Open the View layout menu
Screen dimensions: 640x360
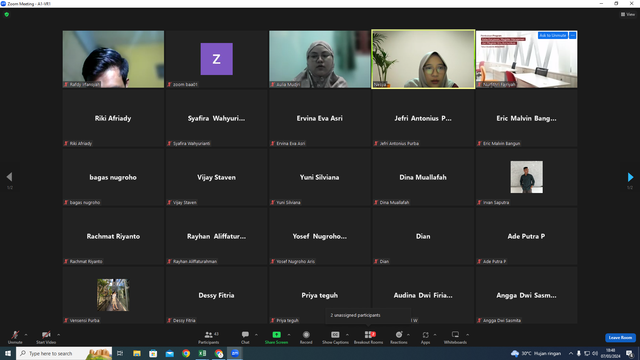click(628, 14)
